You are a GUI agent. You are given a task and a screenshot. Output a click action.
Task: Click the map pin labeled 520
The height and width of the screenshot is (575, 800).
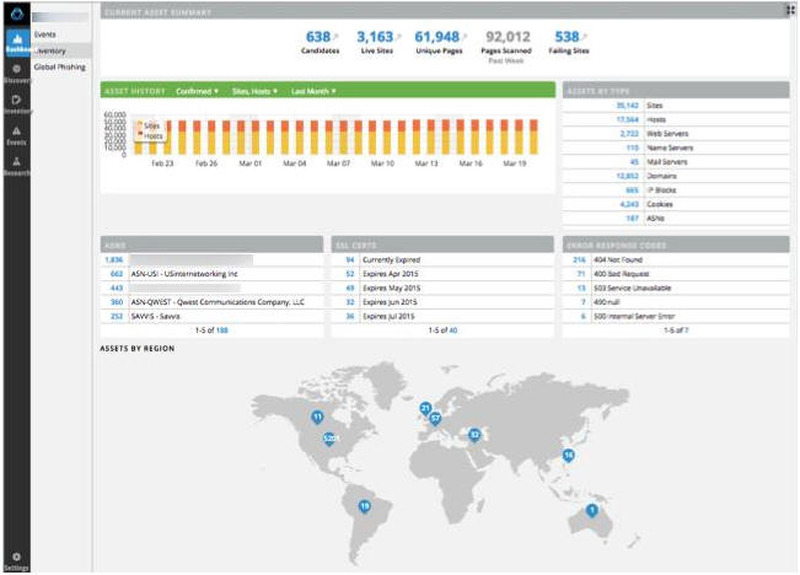pyautogui.click(x=329, y=438)
